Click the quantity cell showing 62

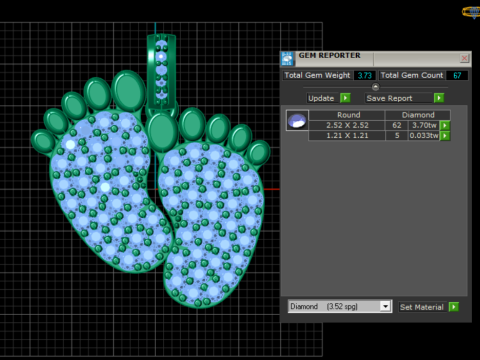[397, 125]
